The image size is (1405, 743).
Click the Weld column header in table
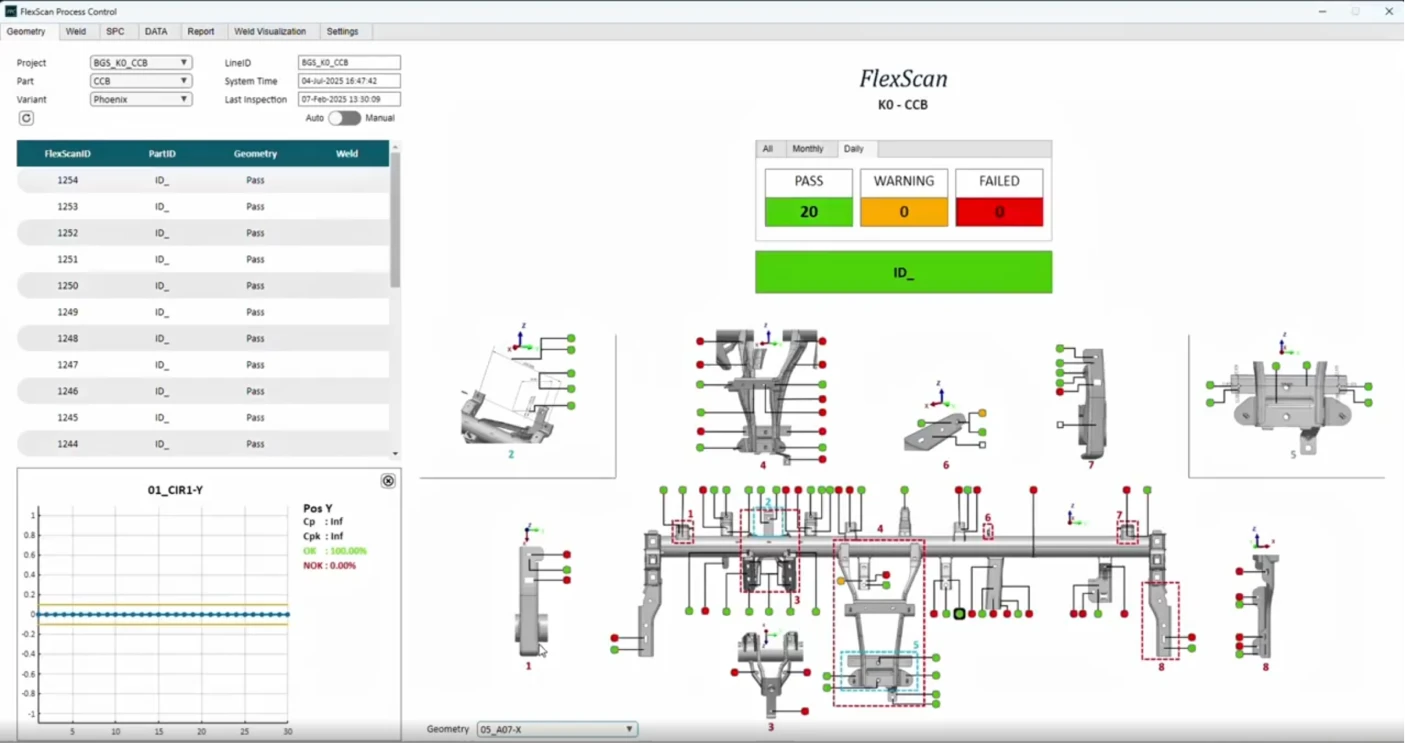347,154
